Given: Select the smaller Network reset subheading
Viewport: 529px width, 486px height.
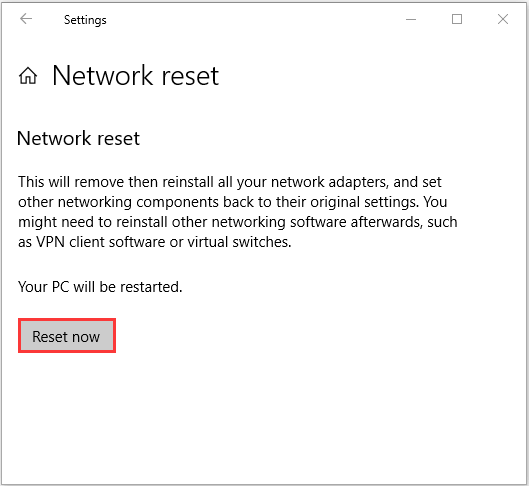Looking at the screenshot, I should pyautogui.click(x=78, y=138).
